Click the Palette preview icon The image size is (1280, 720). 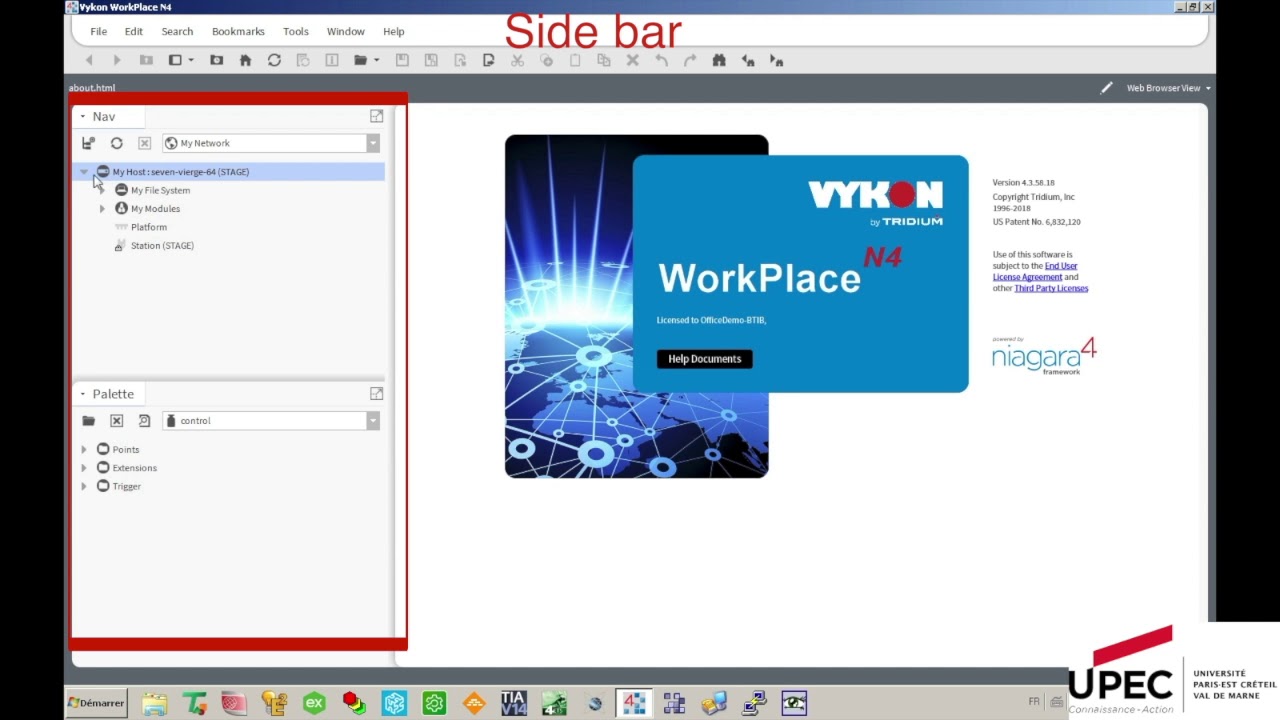pos(144,421)
